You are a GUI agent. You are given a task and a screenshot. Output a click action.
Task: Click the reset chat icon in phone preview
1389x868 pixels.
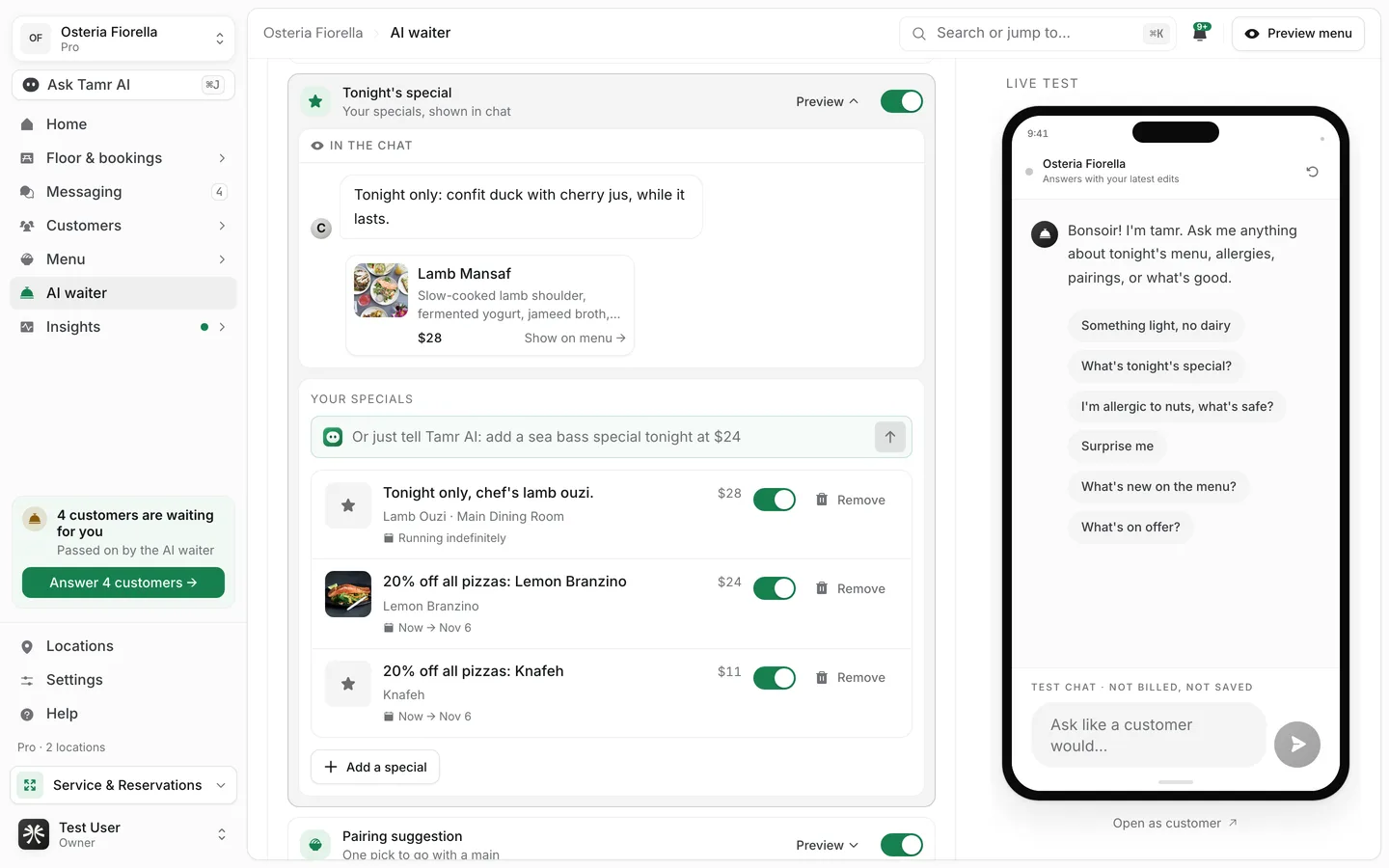click(x=1312, y=172)
